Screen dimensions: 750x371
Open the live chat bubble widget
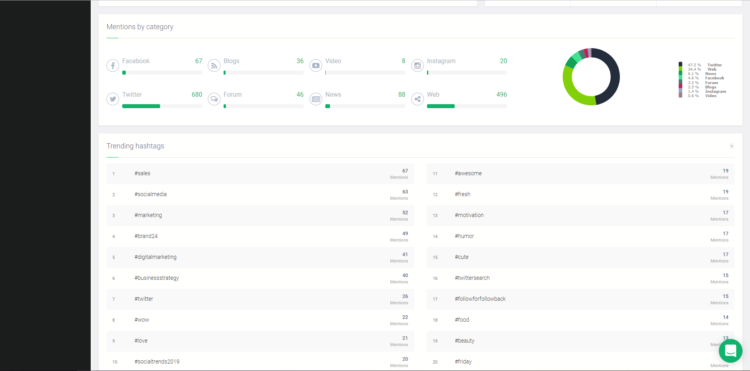pos(730,351)
